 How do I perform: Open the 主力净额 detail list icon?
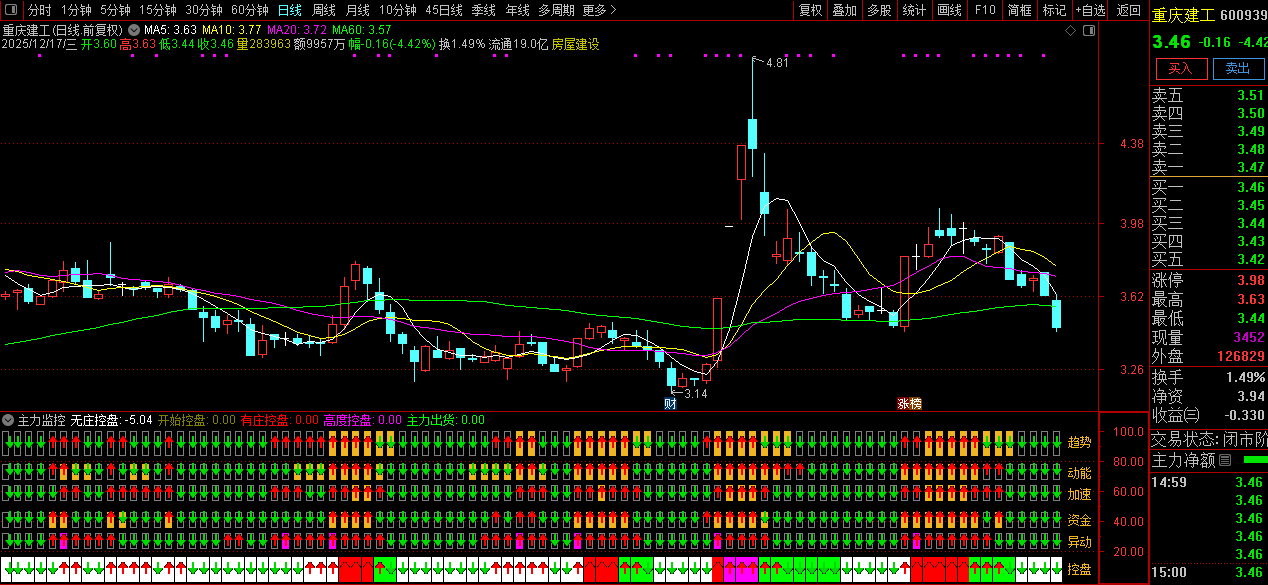pyautogui.click(x=1225, y=461)
